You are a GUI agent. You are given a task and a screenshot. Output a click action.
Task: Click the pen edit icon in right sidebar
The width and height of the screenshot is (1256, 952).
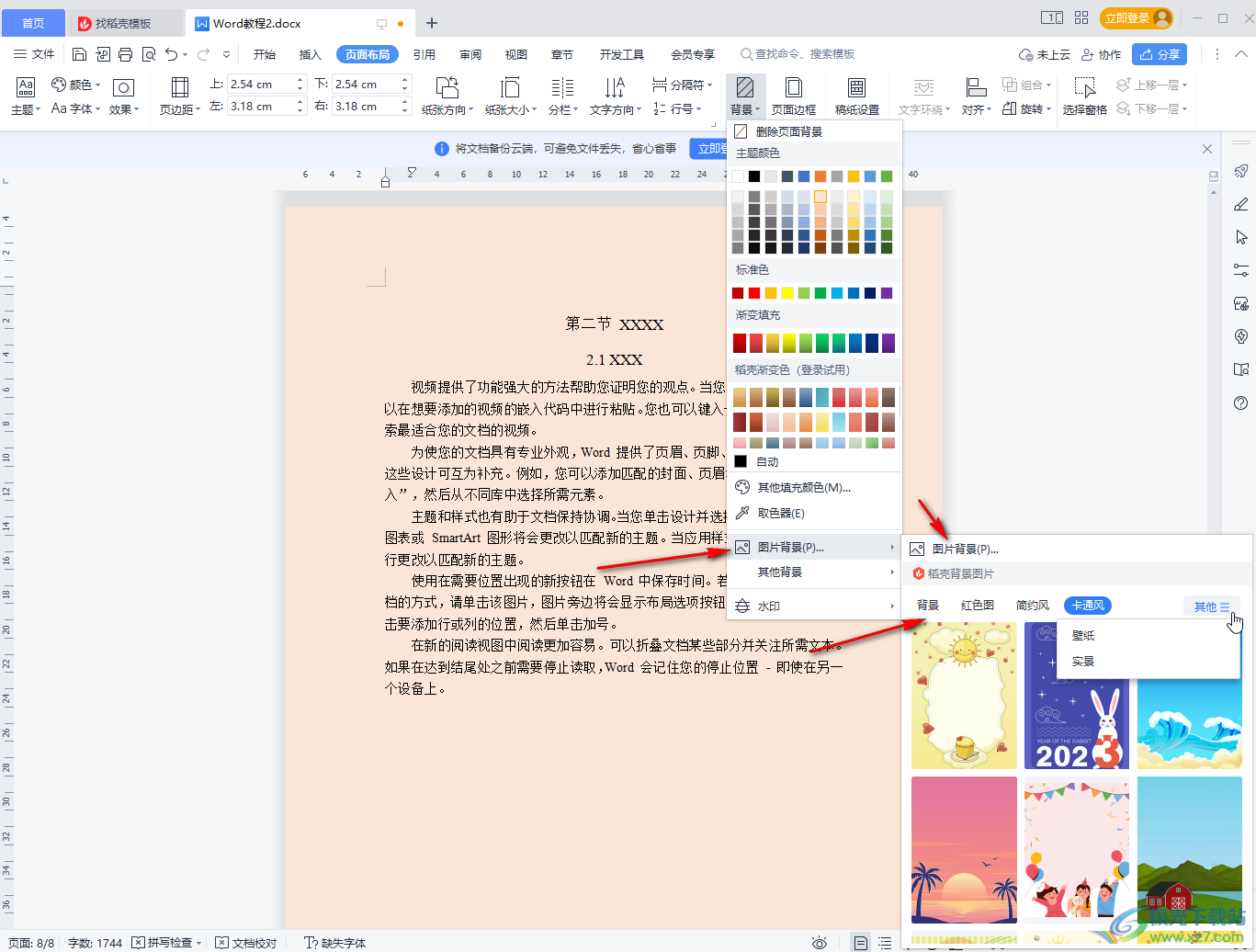pos(1241,204)
